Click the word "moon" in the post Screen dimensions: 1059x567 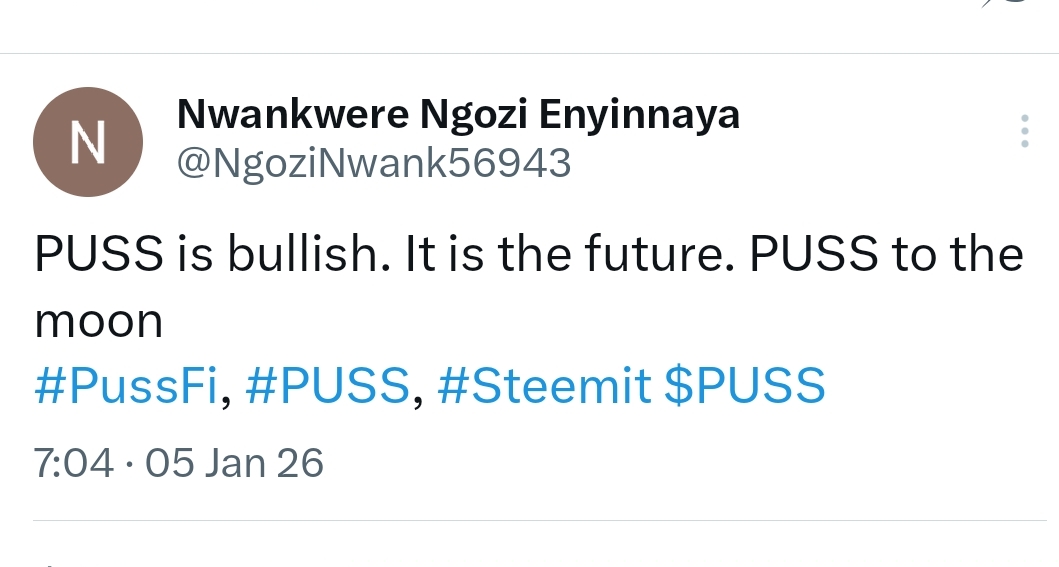pos(98,320)
